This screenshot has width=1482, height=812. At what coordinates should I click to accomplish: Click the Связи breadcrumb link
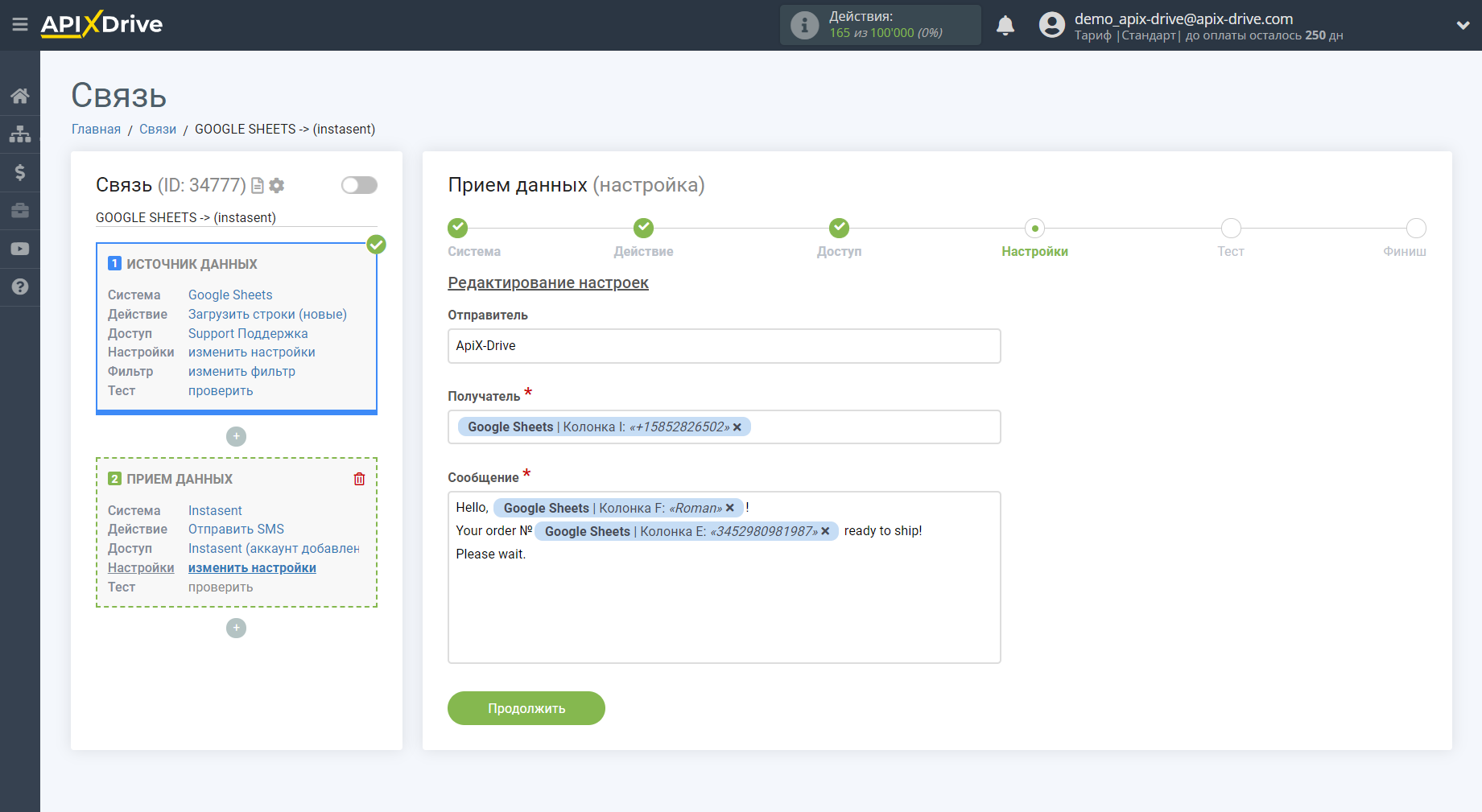pos(158,129)
